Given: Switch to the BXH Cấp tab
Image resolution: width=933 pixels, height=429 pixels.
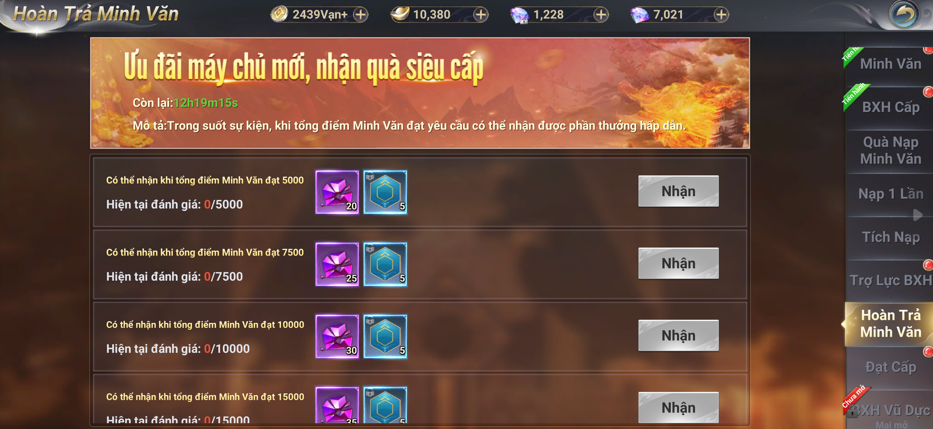Looking at the screenshot, I should point(890,108).
